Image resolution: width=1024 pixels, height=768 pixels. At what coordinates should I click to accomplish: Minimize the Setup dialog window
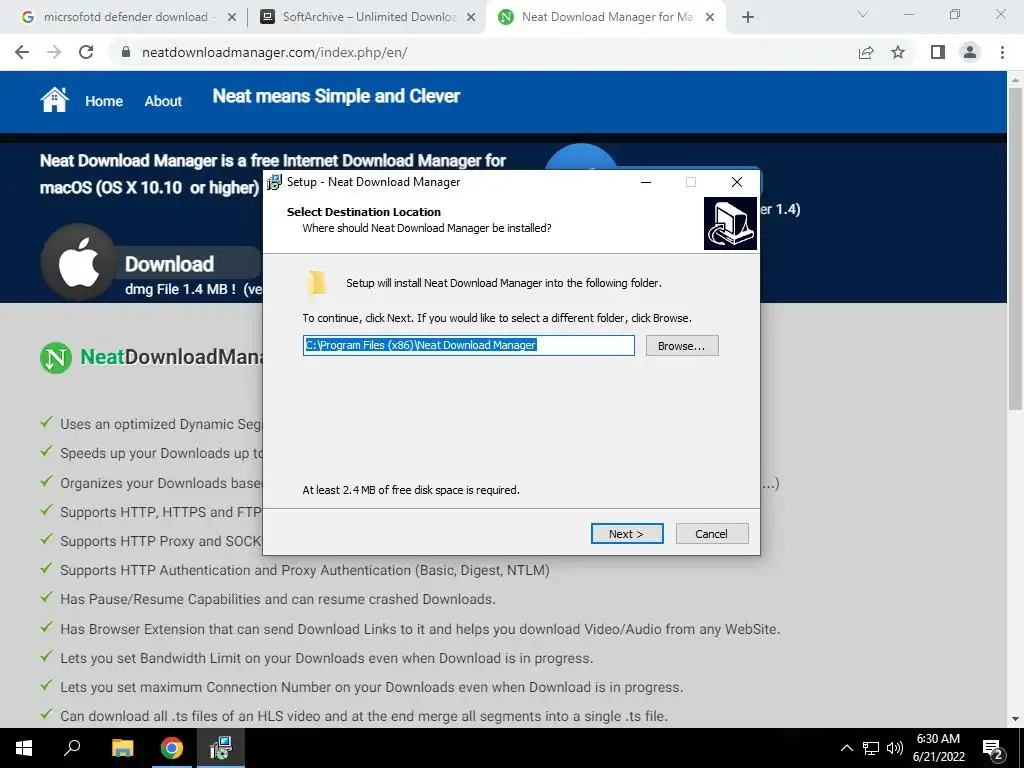[646, 182]
